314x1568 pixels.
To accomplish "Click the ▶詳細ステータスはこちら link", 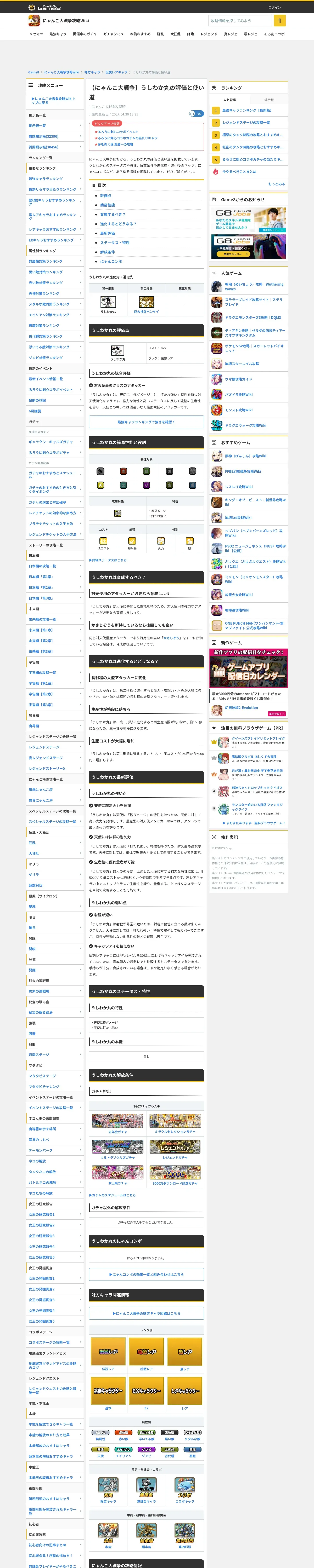I will 108,560.
